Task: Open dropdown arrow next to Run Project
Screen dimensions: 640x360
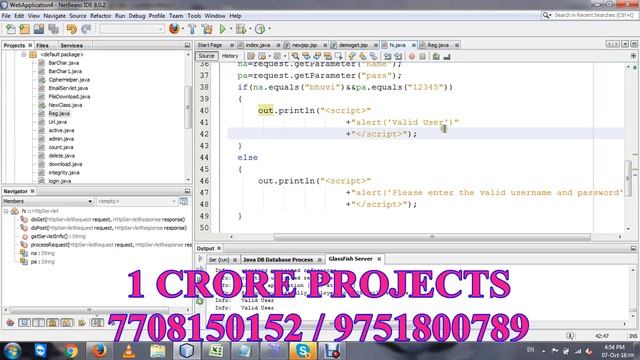Action: 231,29
